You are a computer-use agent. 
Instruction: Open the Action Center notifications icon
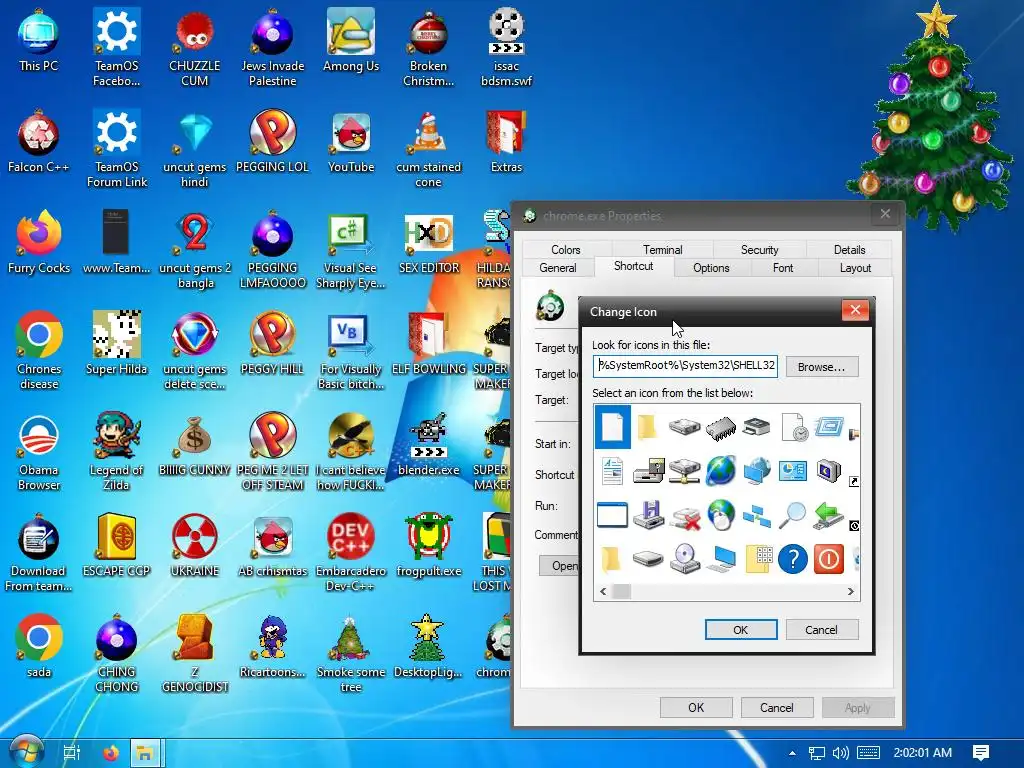pyautogui.click(x=980, y=753)
